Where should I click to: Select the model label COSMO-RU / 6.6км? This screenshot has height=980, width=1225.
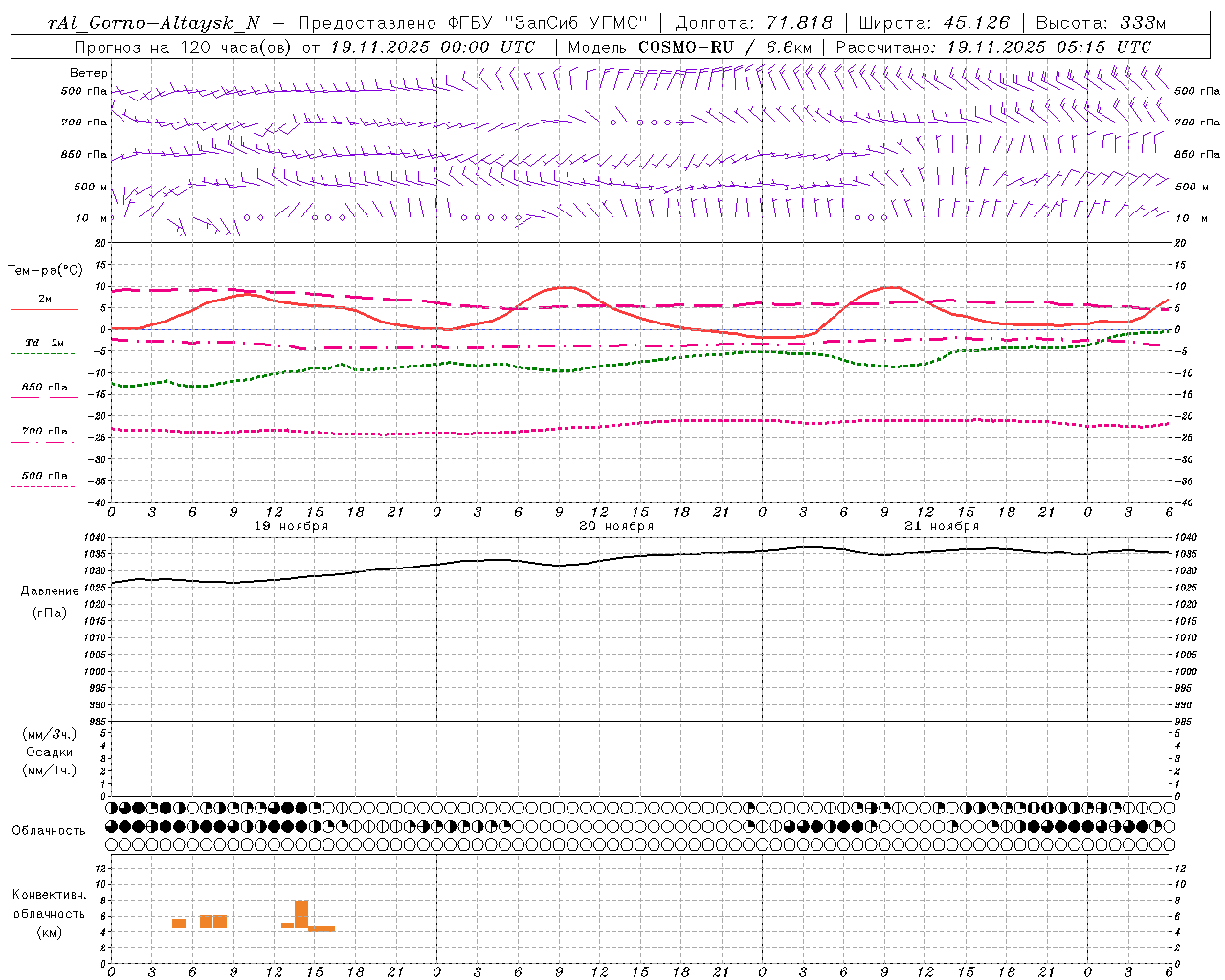tap(725, 47)
